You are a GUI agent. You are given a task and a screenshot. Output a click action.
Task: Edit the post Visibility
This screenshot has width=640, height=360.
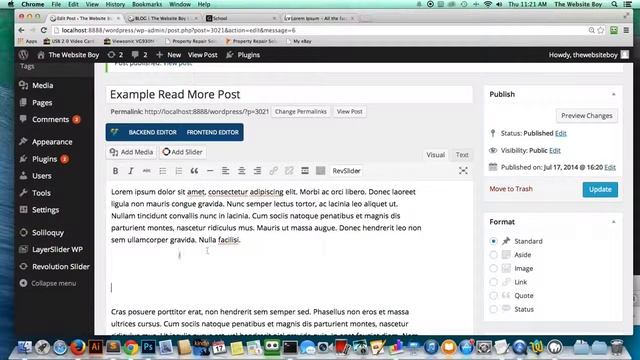click(x=555, y=151)
